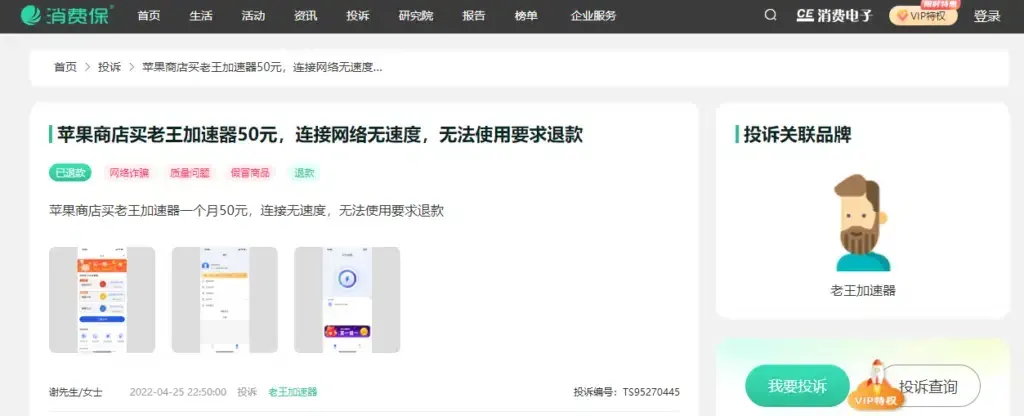Viewport: 1024px width, 416px height.
Task: Open the 榜单 nav menu item
Action: pyautogui.click(x=526, y=16)
